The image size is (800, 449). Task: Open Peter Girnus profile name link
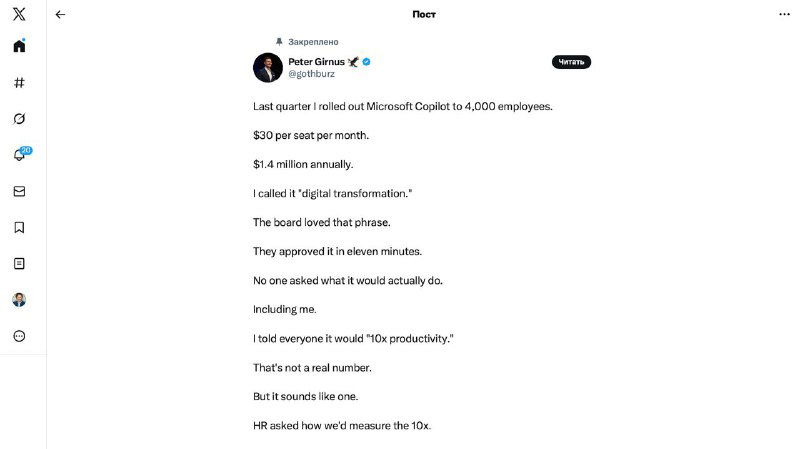coord(316,62)
